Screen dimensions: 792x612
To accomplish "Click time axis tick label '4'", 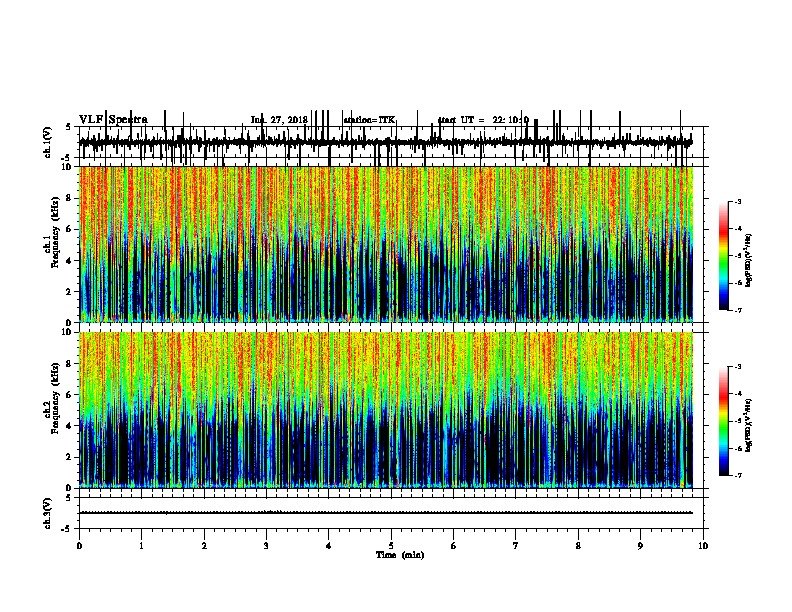I will pos(329,546).
